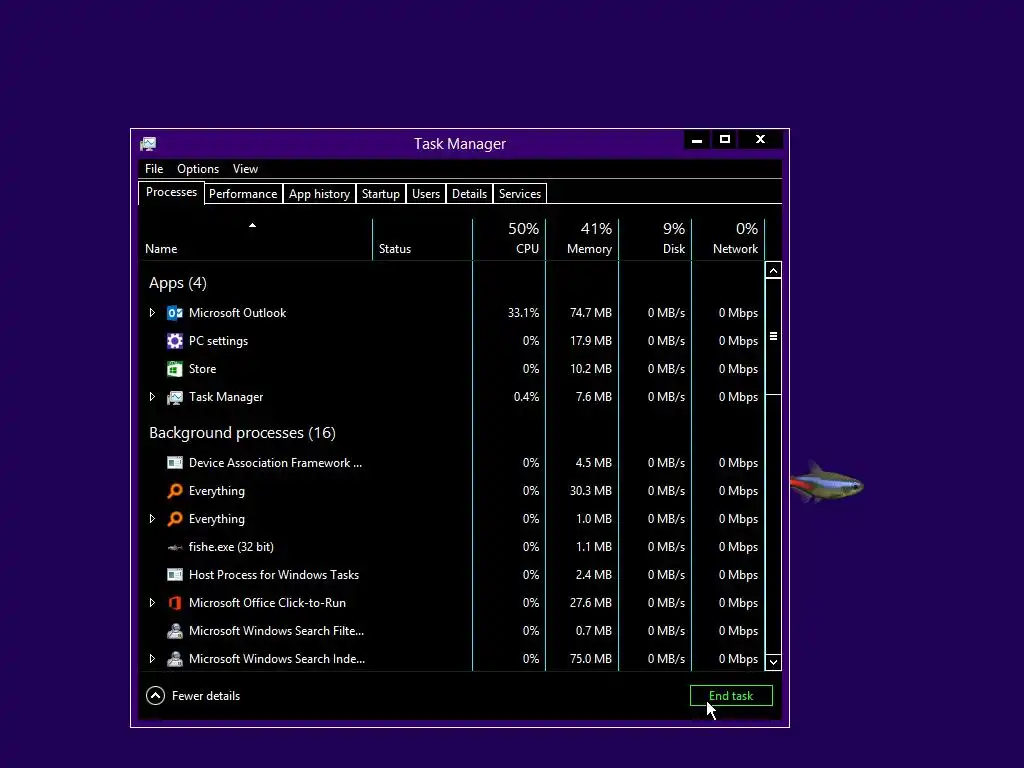Click the Device Association Framework icon
The width and height of the screenshot is (1024, 768).
pos(174,463)
